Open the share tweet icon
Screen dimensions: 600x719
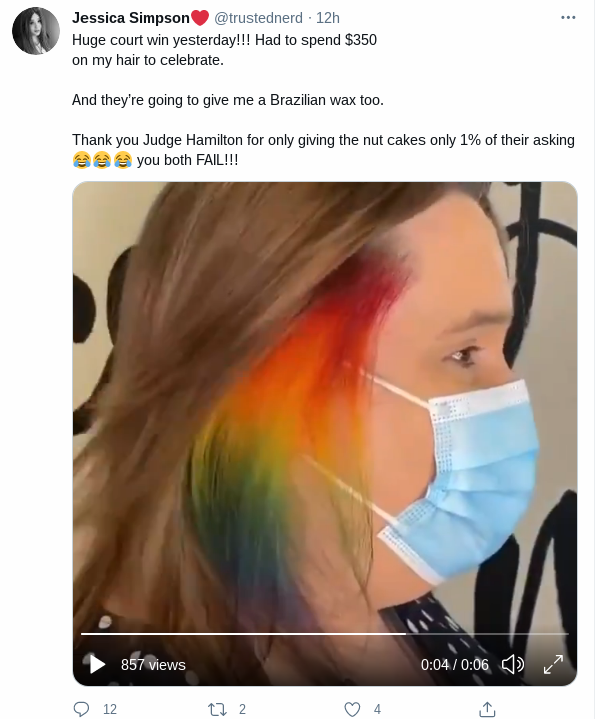point(487,709)
